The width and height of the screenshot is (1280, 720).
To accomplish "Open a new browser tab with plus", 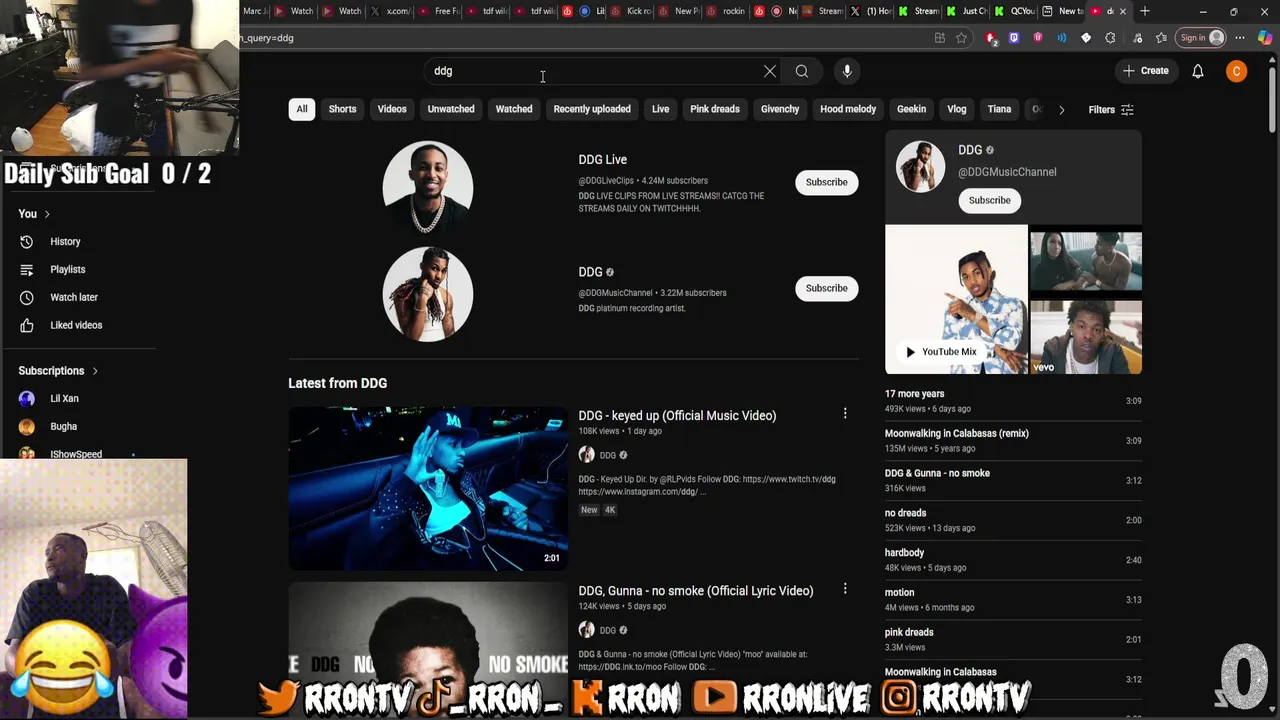I will [x=1144, y=11].
